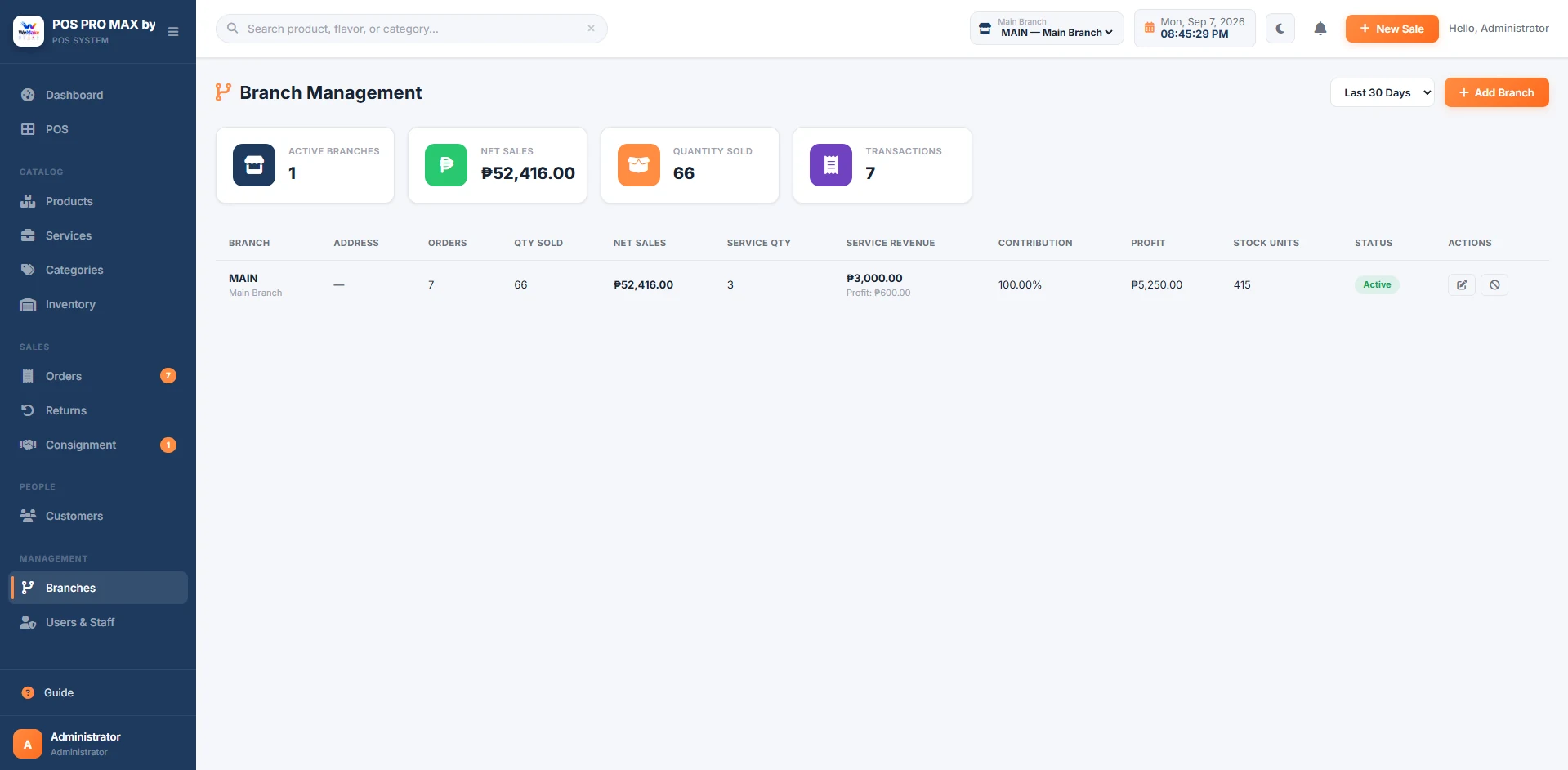Screen dimensions: 1568x770
Task: Click the Consignment count badge 1
Action: pos(168,445)
